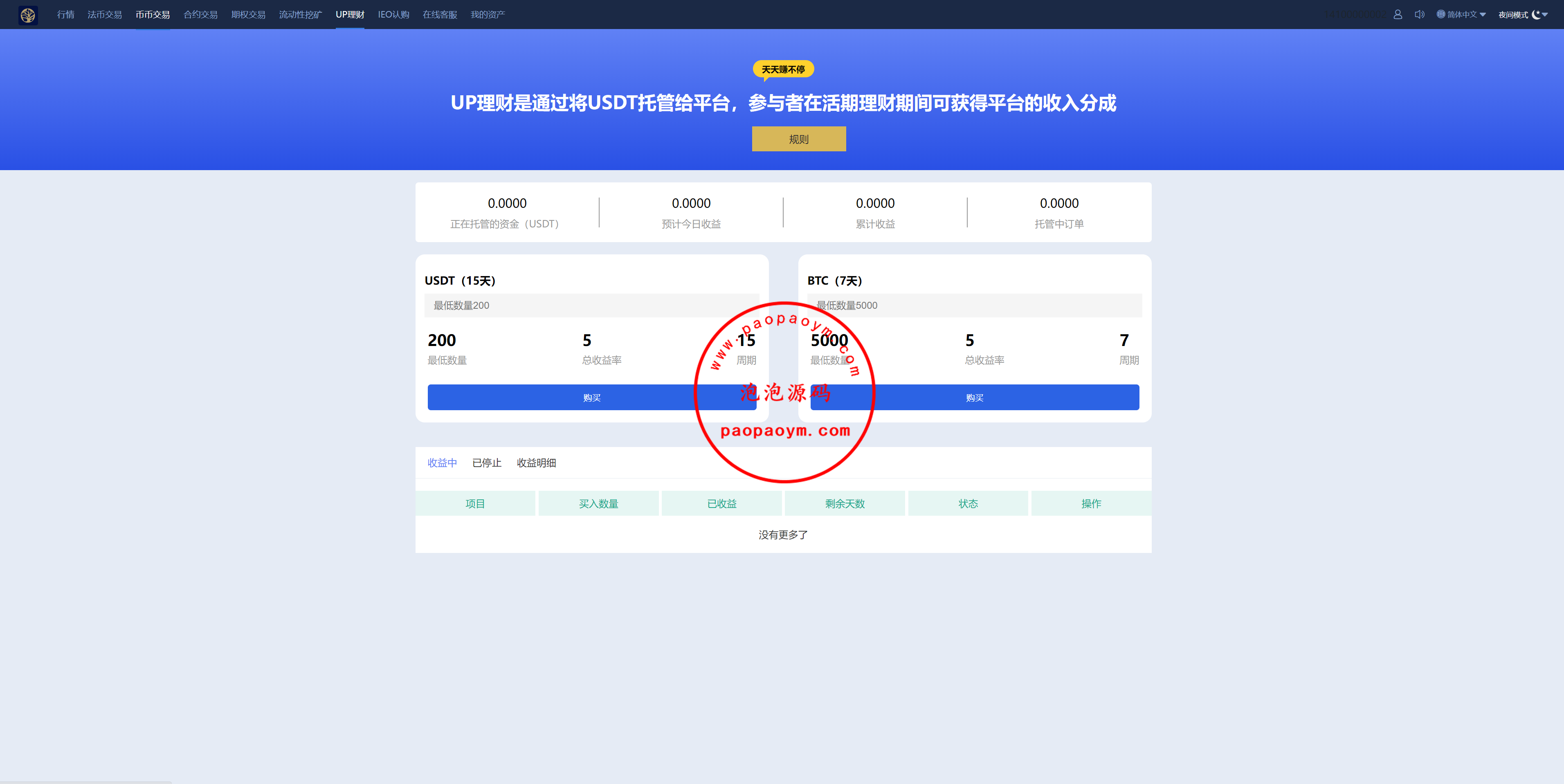
Task: Click the site logo icon
Action: 28,15
